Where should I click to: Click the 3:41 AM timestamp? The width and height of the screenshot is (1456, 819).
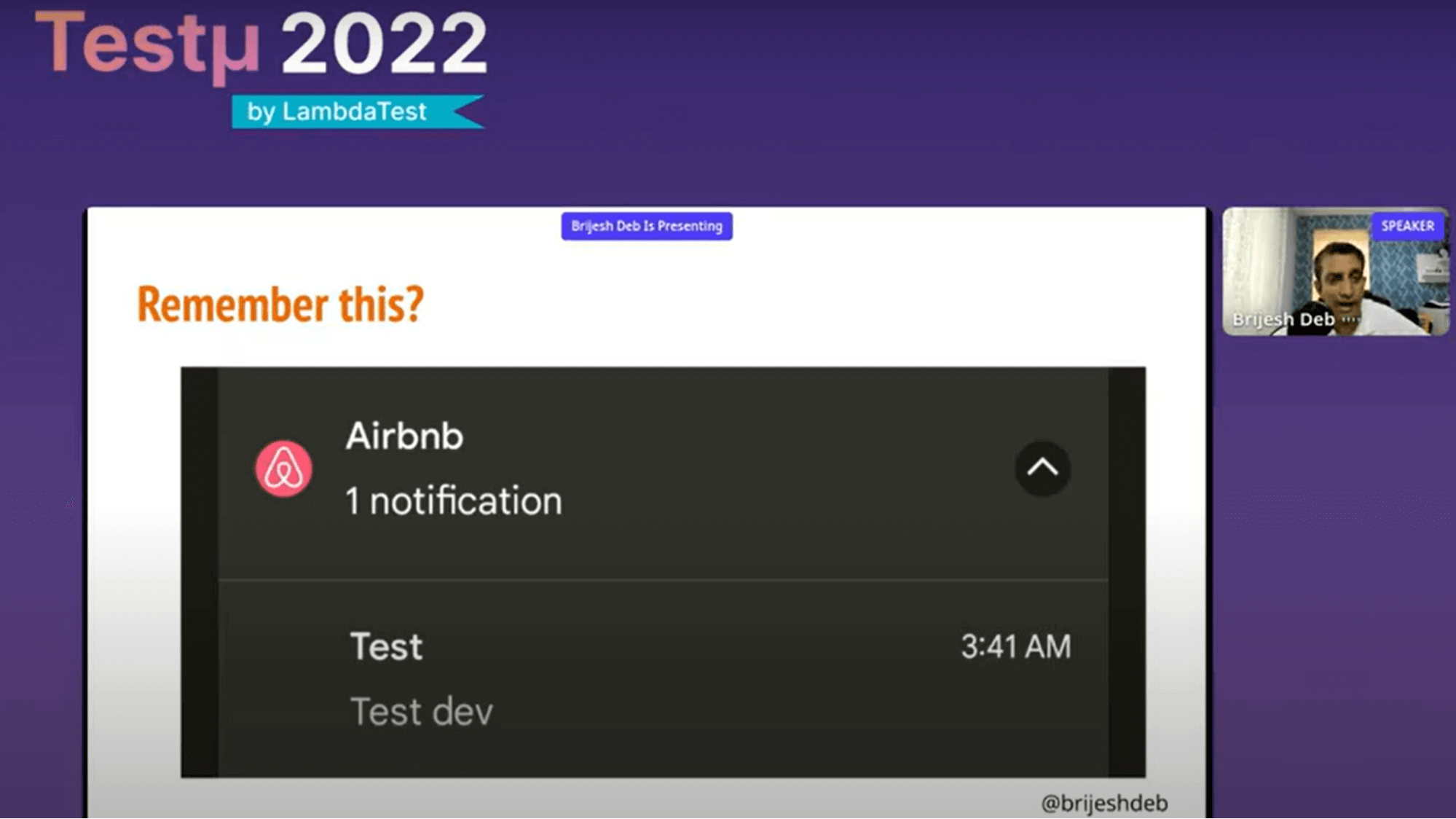(1015, 646)
